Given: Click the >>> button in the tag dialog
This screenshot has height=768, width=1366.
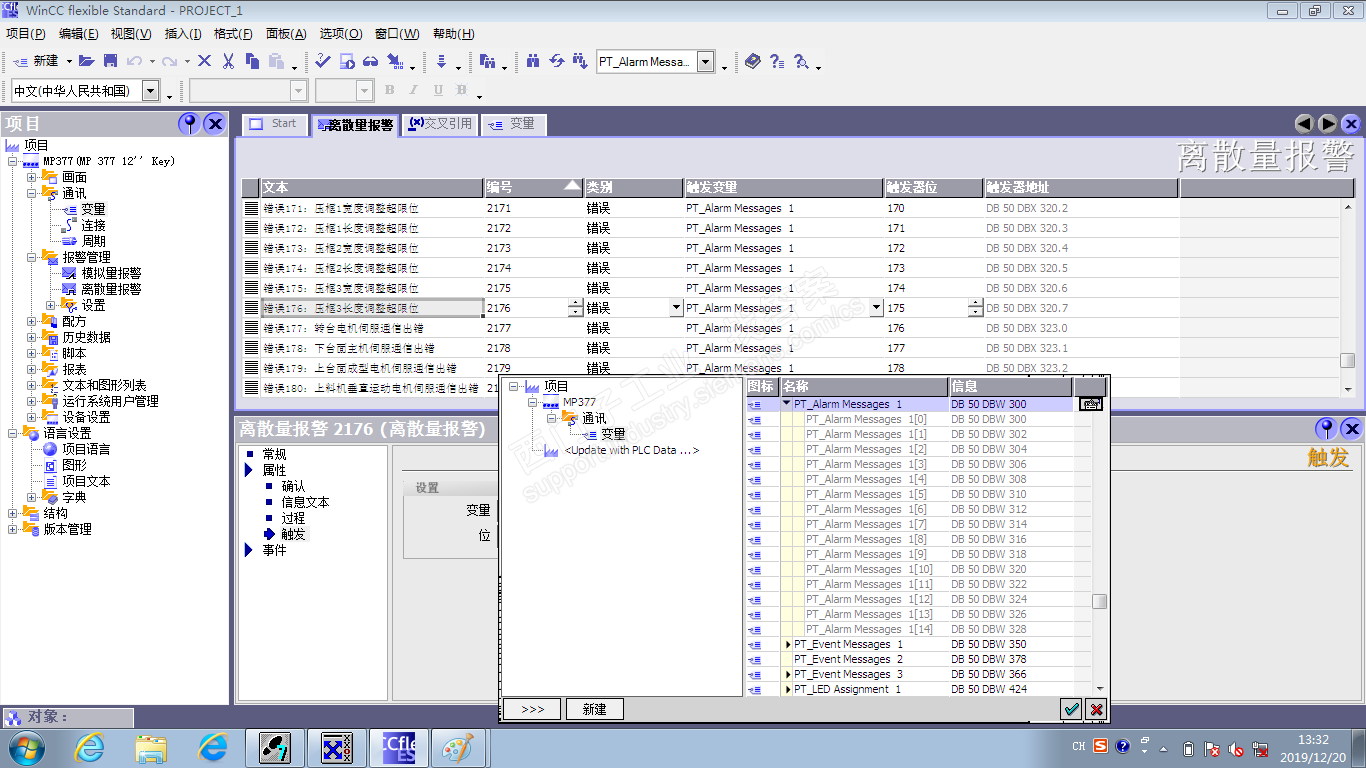Looking at the screenshot, I should tap(533, 709).
